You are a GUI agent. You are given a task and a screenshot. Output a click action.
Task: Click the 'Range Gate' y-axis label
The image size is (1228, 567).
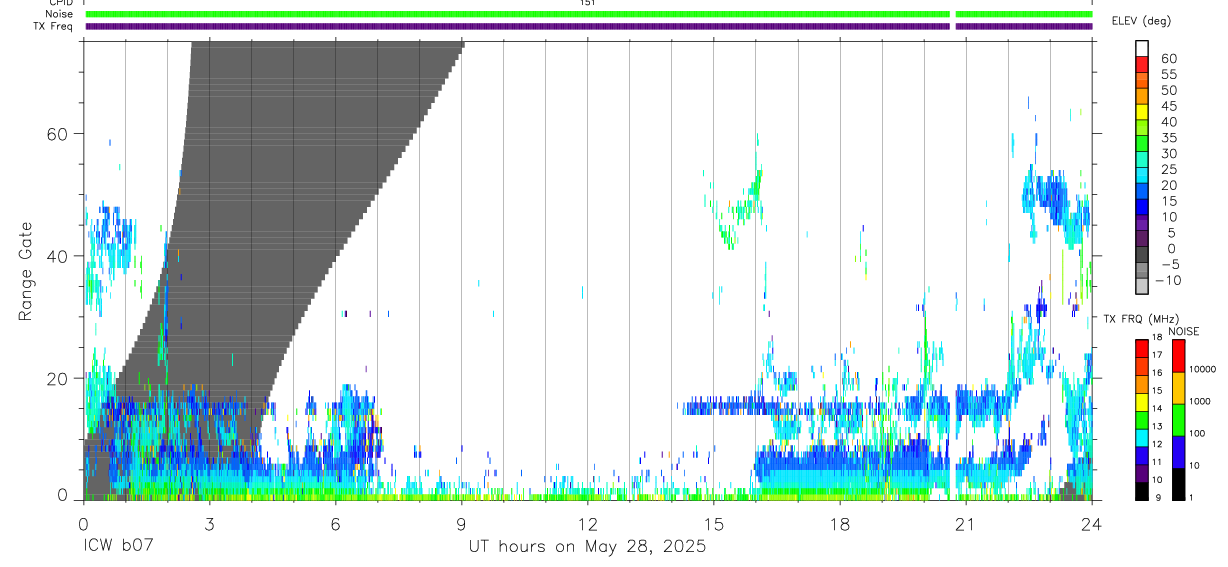pyautogui.click(x=26, y=271)
